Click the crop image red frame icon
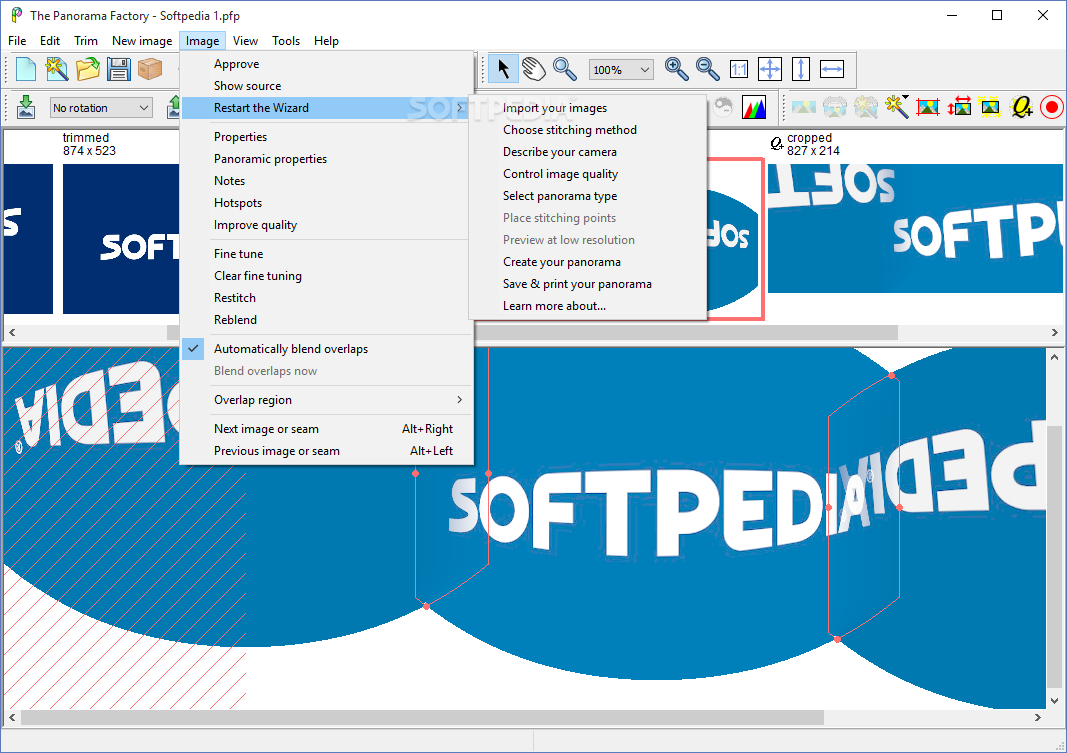1067x753 pixels. 928,107
